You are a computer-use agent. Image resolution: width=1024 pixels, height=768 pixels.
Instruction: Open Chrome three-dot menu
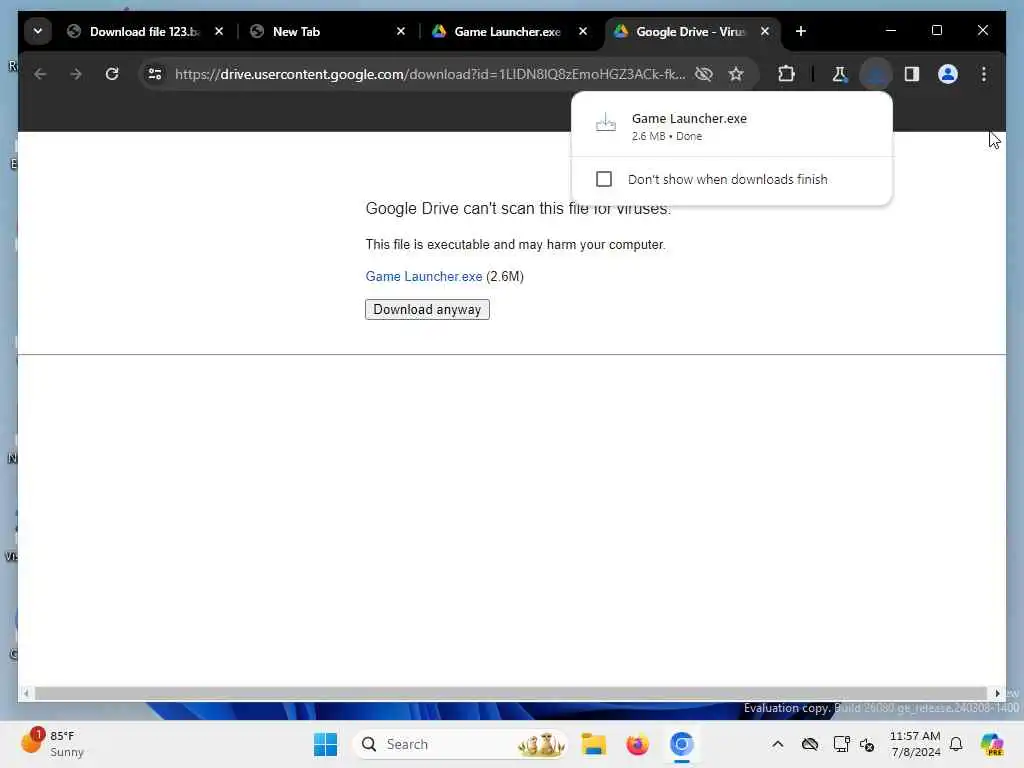tap(984, 74)
